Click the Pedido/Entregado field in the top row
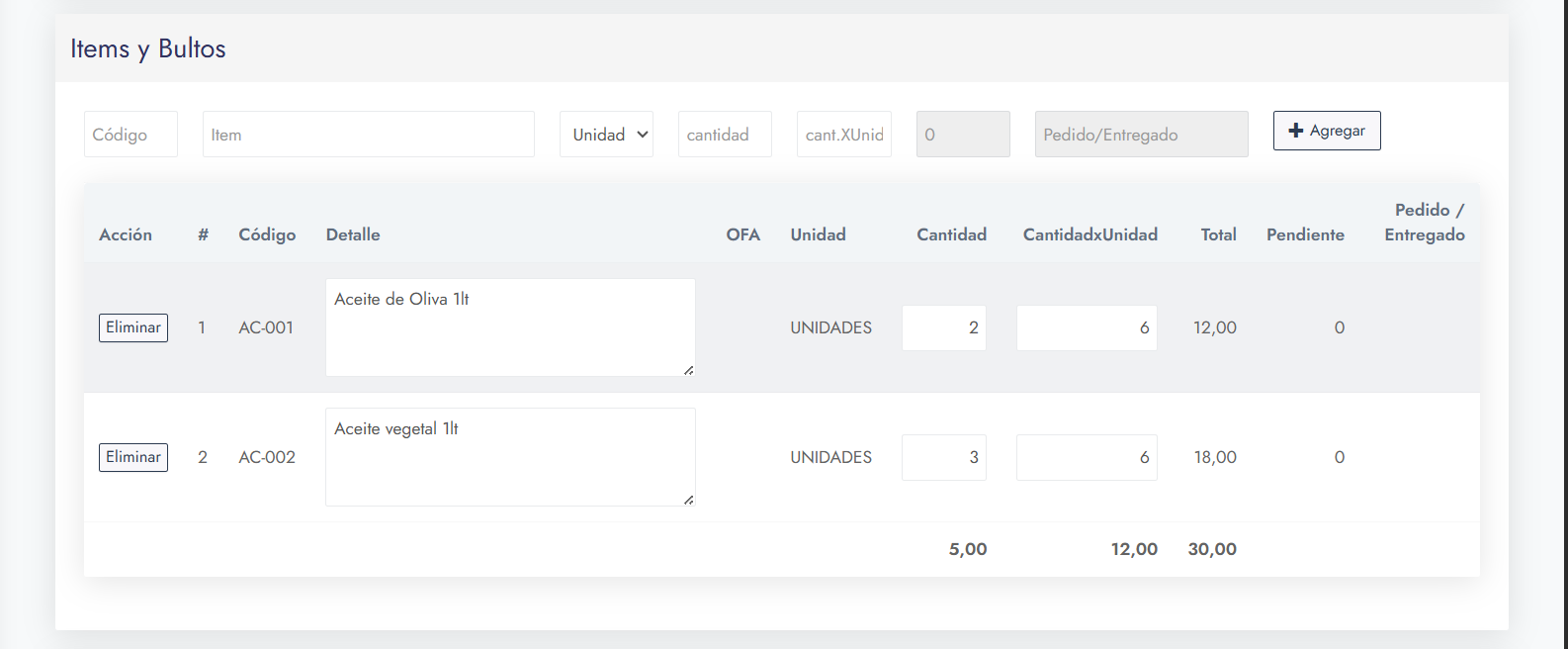The height and width of the screenshot is (649, 1568). (x=1141, y=135)
